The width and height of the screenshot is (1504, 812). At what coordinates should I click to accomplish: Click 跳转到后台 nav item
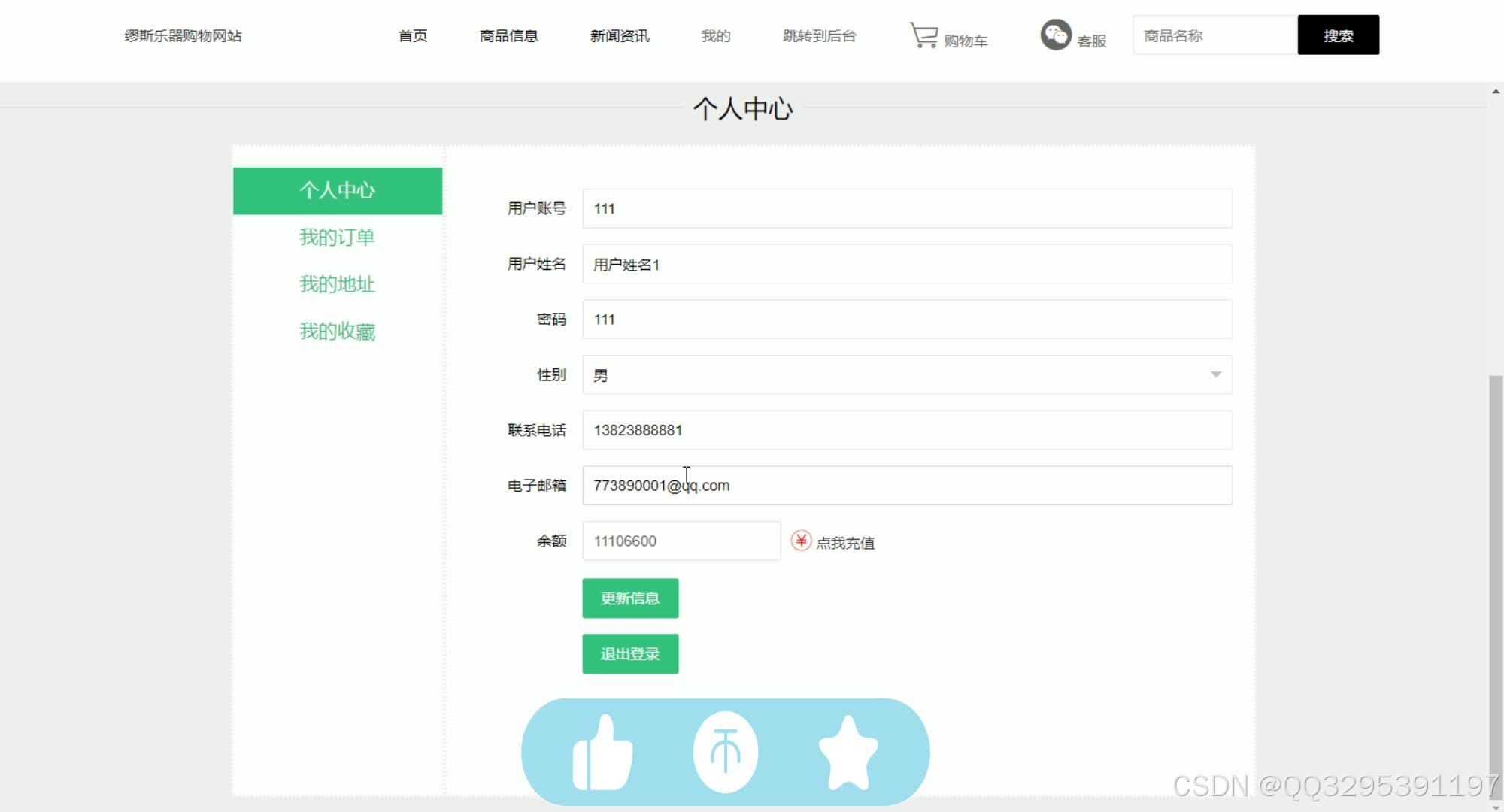click(x=820, y=35)
